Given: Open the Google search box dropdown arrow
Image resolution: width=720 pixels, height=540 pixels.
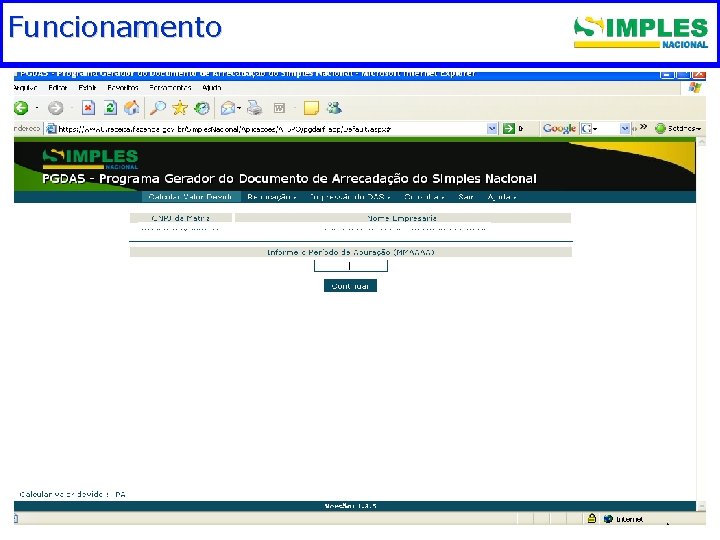Looking at the screenshot, I should click(624, 129).
